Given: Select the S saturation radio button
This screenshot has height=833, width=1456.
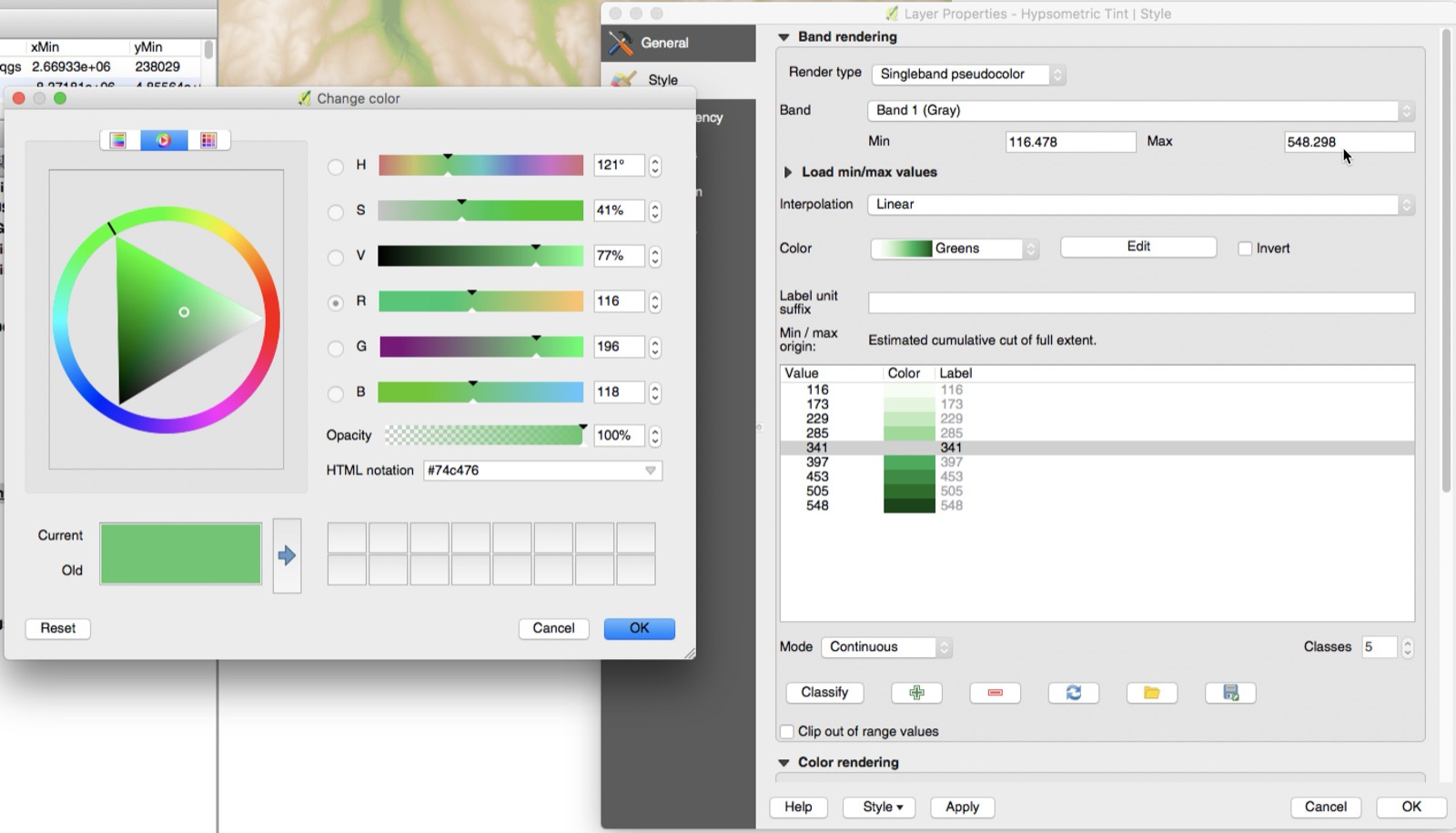Looking at the screenshot, I should 336,212.
